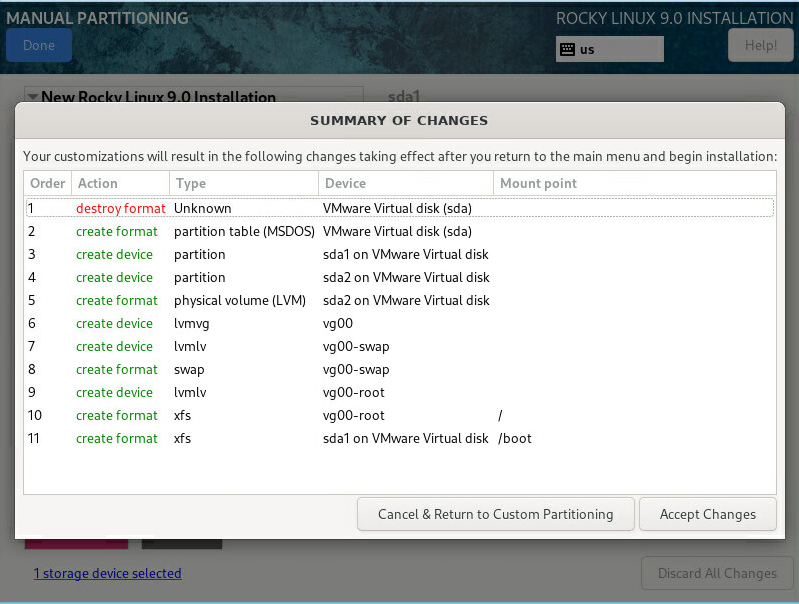Screen dimensions: 799x604
Task: Click 'create format' in row 2
Action: coord(117,231)
